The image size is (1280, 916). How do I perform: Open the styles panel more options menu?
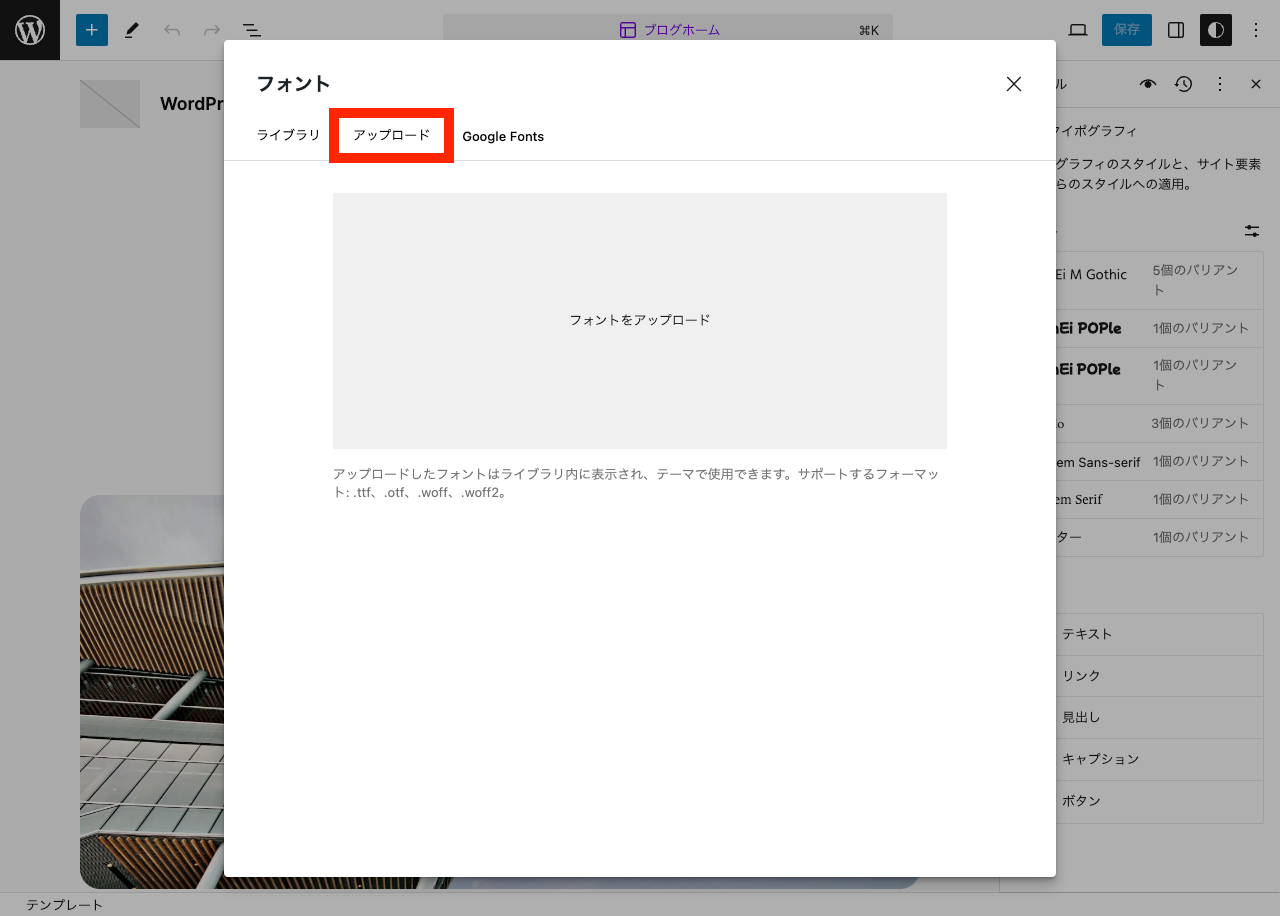(1220, 84)
